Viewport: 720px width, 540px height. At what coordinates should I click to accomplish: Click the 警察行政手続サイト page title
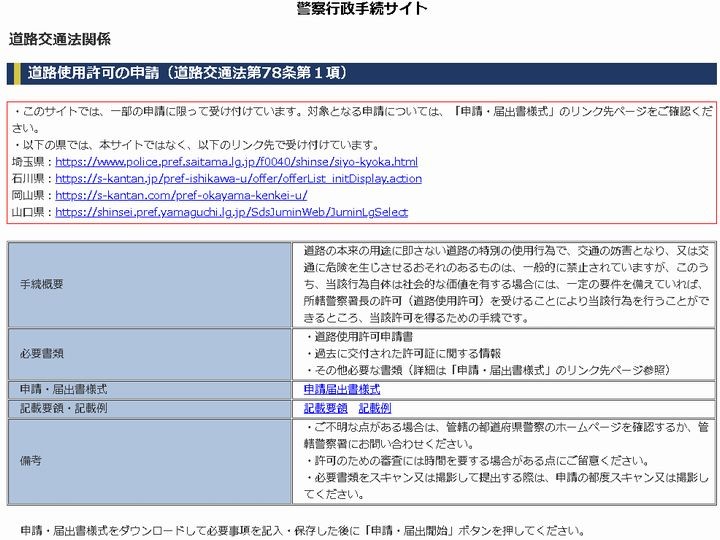coord(362,9)
